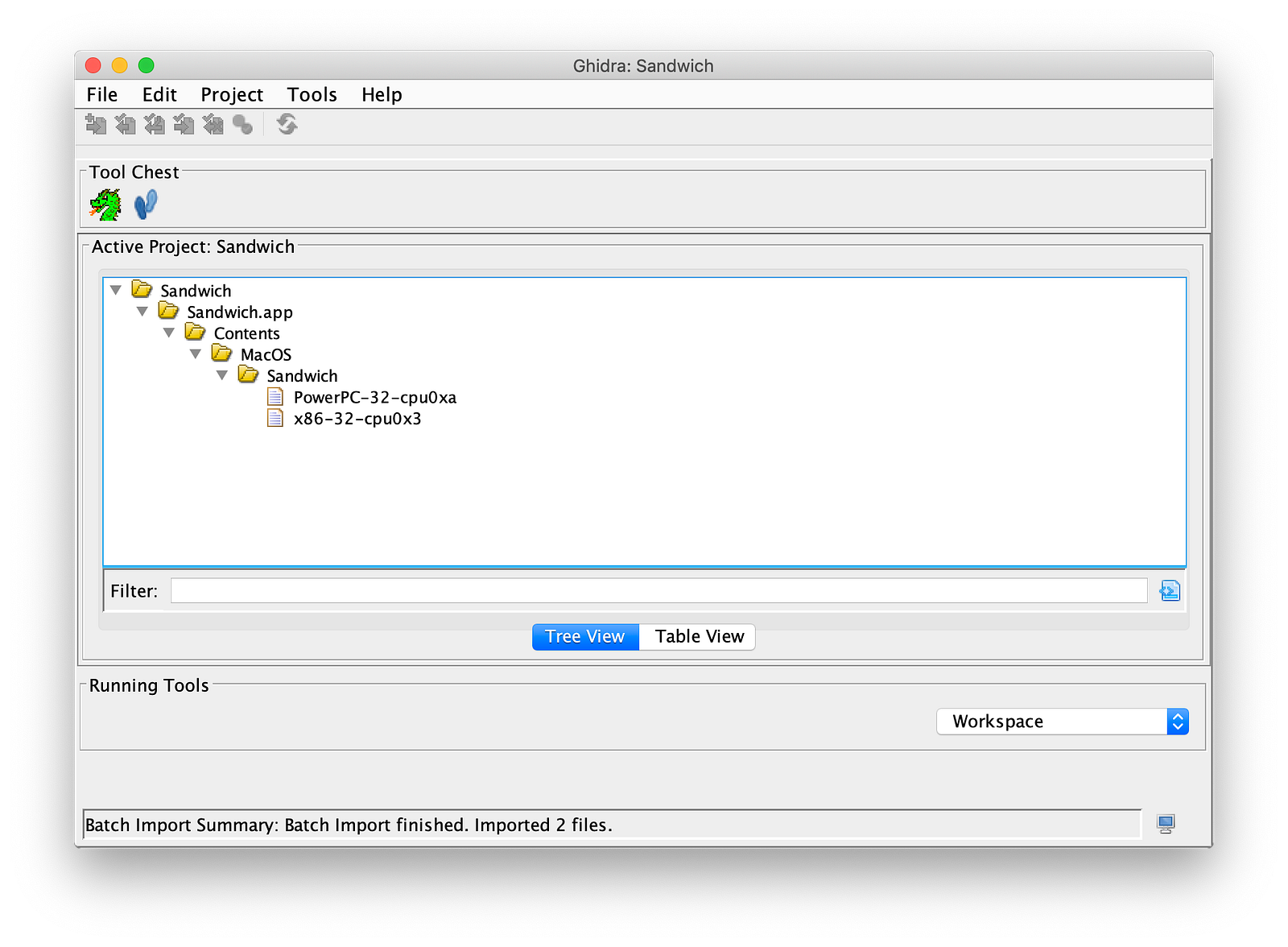Click the computer status icon in status bar

pos(1166,824)
